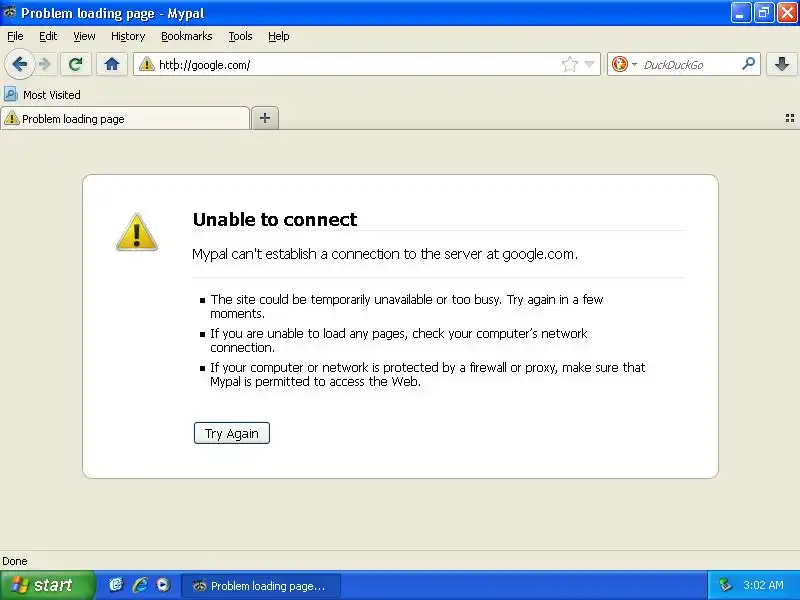Go back with the back arrow button
The height and width of the screenshot is (600, 800).
tap(19, 64)
